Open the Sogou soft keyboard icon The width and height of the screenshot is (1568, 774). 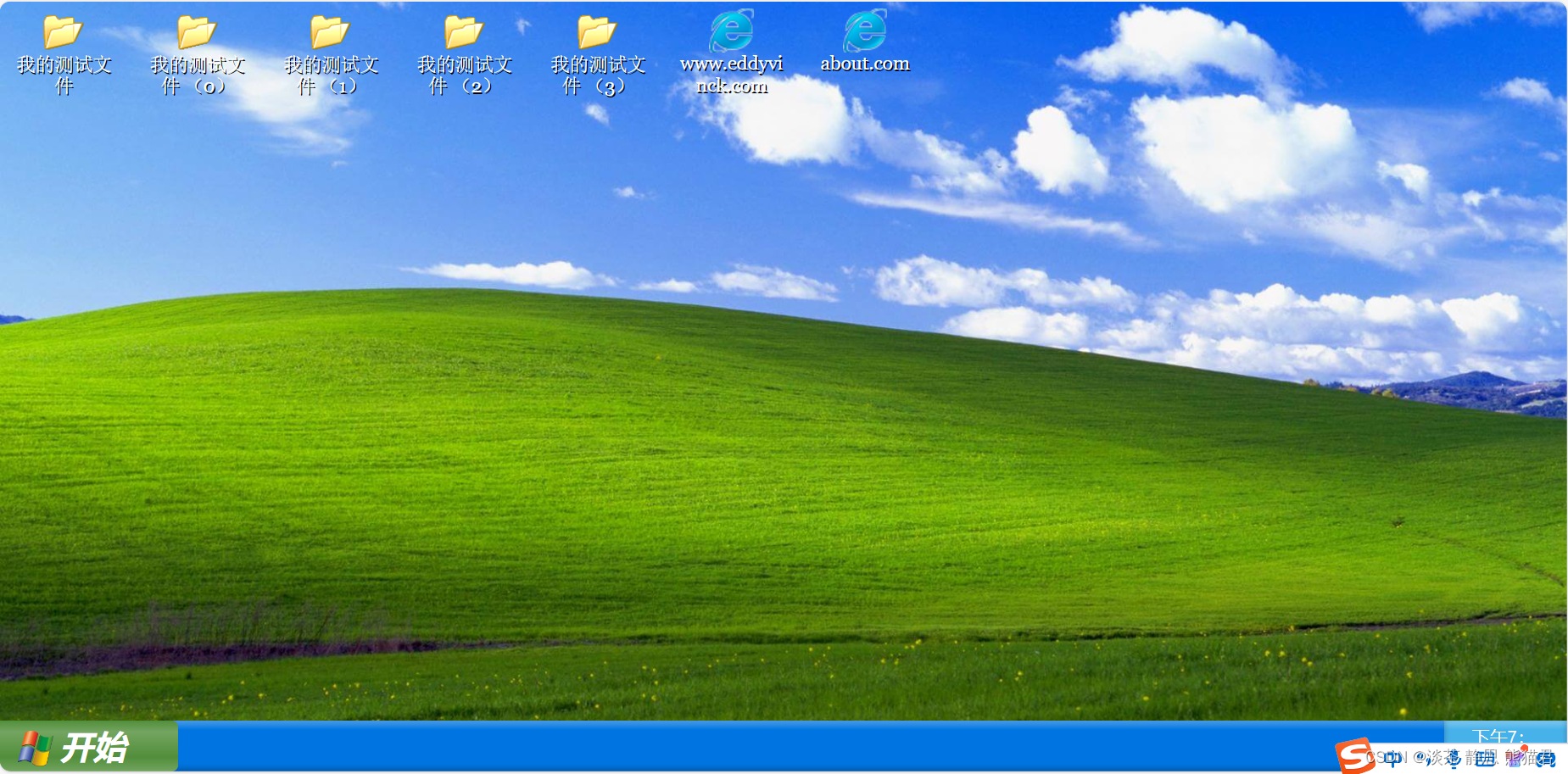pos(1485,758)
